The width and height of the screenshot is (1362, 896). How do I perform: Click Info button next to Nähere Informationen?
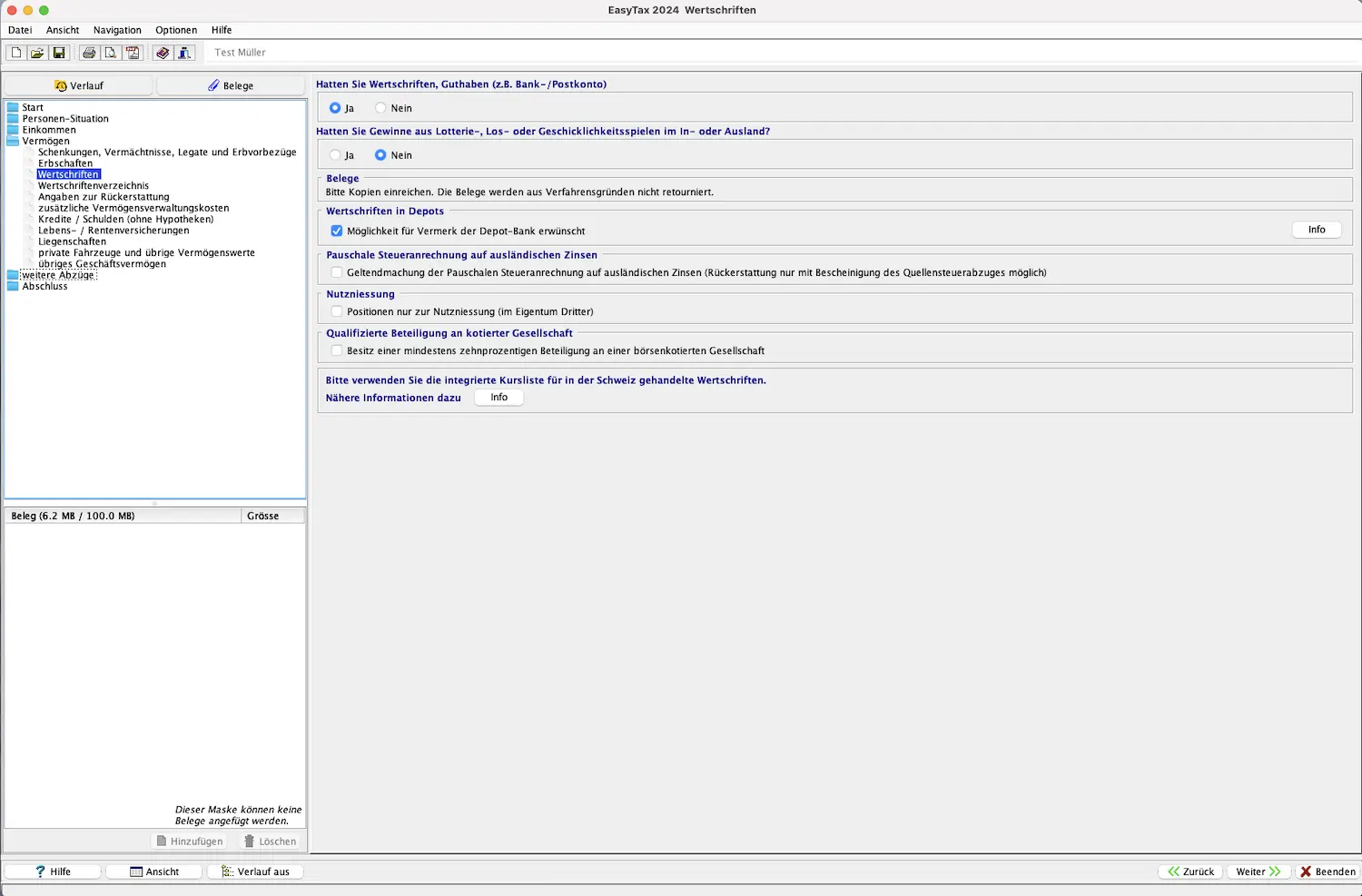click(498, 398)
